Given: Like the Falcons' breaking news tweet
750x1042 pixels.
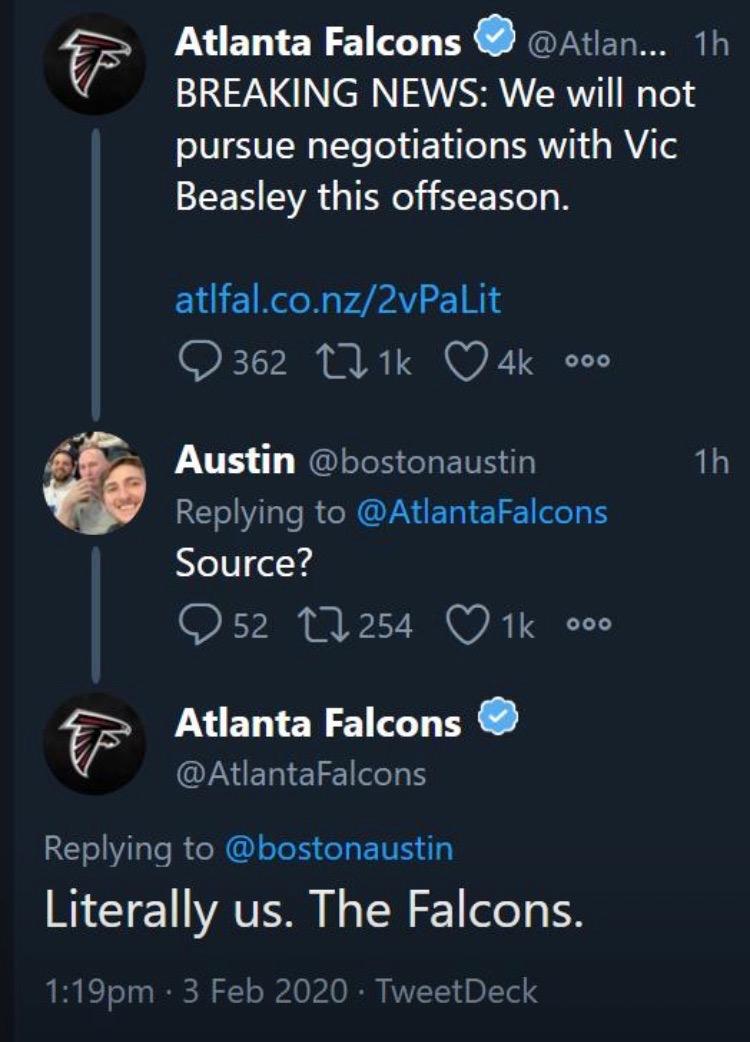Looking at the screenshot, I should click(466, 362).
